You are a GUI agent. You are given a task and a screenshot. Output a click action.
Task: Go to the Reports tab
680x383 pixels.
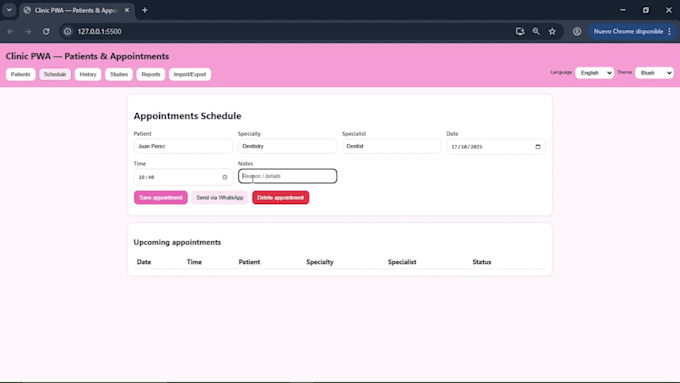click(151, 74)
